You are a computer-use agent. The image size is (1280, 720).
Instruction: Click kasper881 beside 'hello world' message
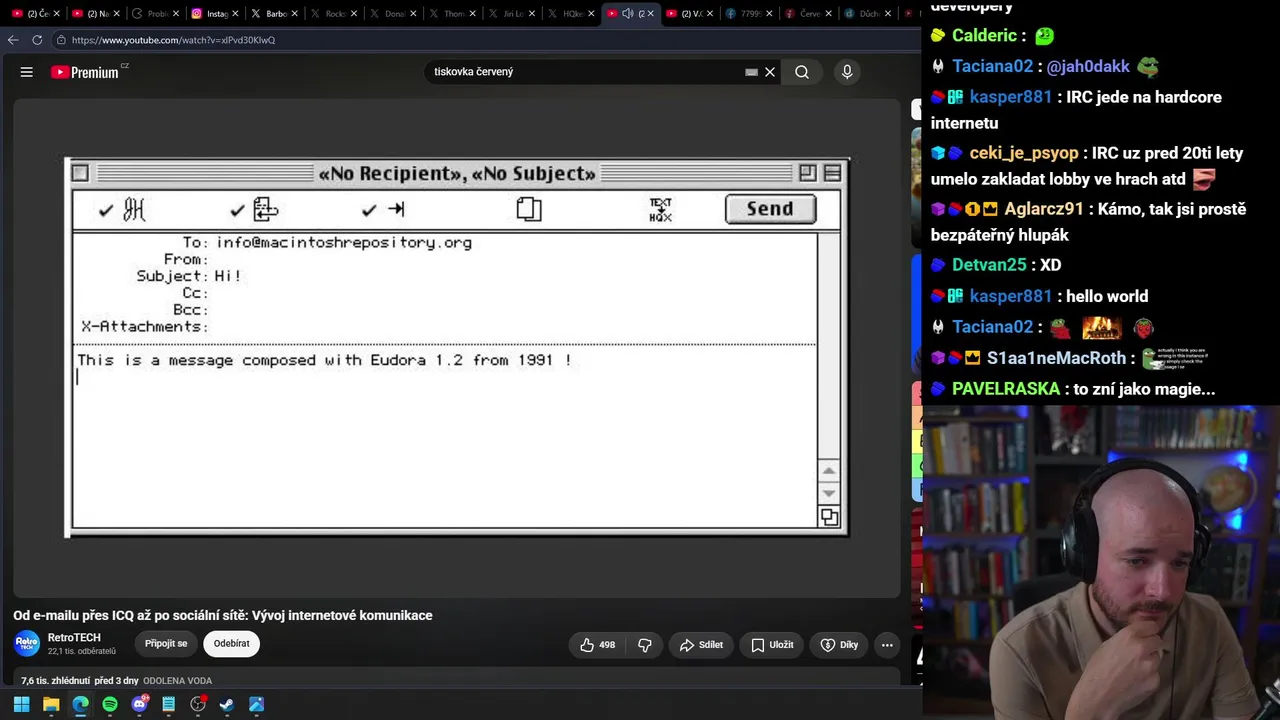(1011, 297)
